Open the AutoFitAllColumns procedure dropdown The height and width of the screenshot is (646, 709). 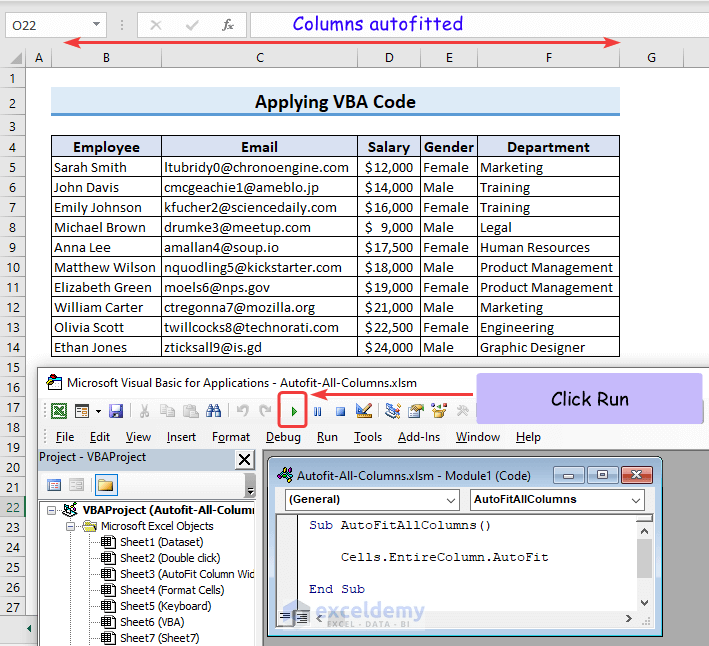coord(635,500)
